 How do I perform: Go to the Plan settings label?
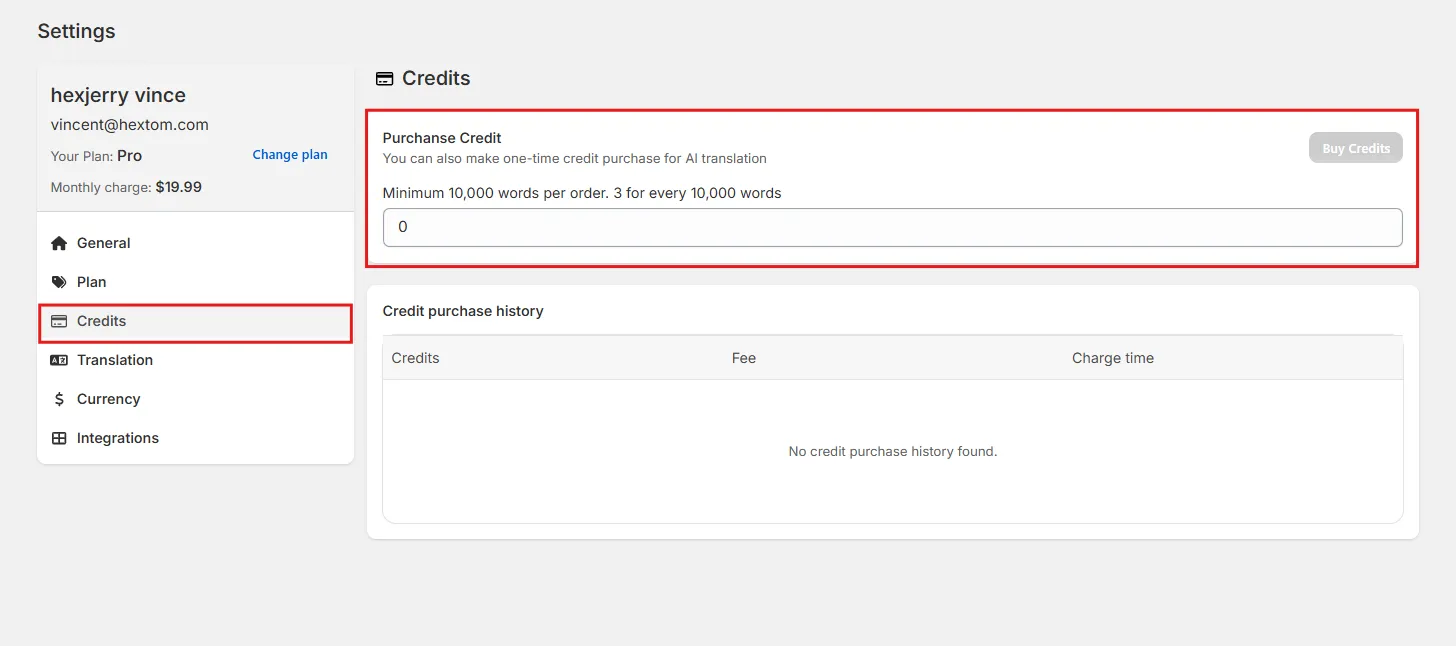(x=91, y=282)
